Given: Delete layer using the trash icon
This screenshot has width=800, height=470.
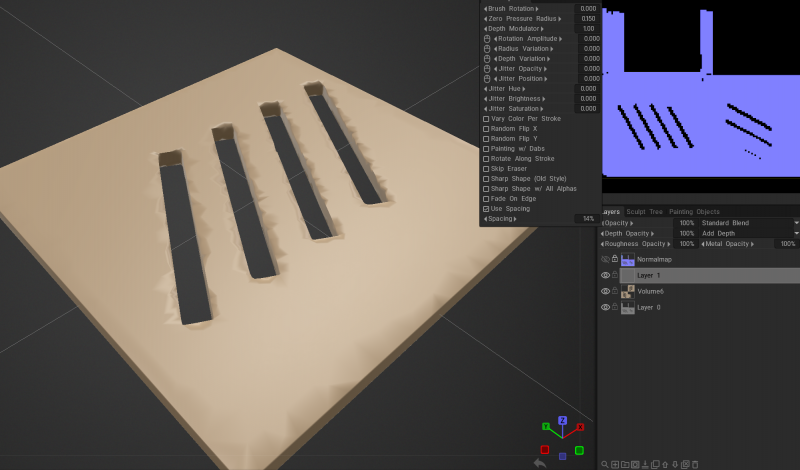Looking at the screenshot, I should pos(695,464).
